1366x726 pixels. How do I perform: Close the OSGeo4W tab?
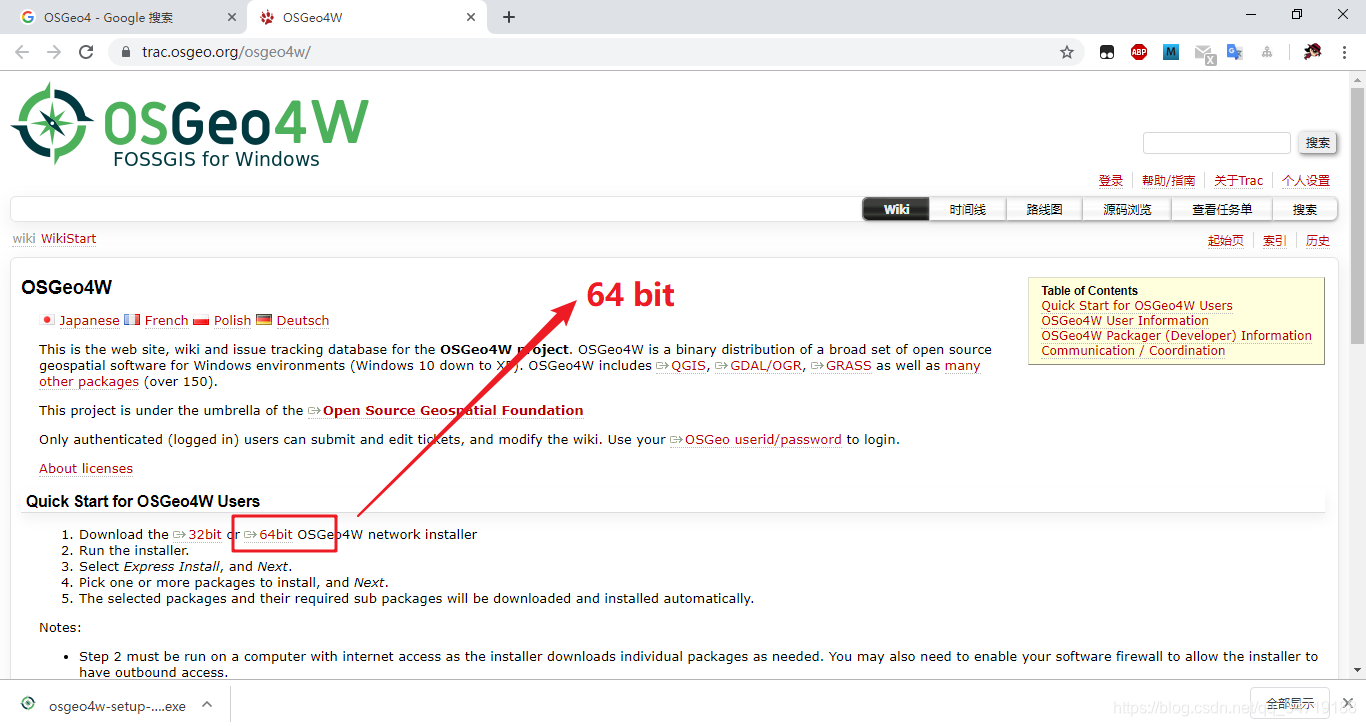click(x=471, y=17)
